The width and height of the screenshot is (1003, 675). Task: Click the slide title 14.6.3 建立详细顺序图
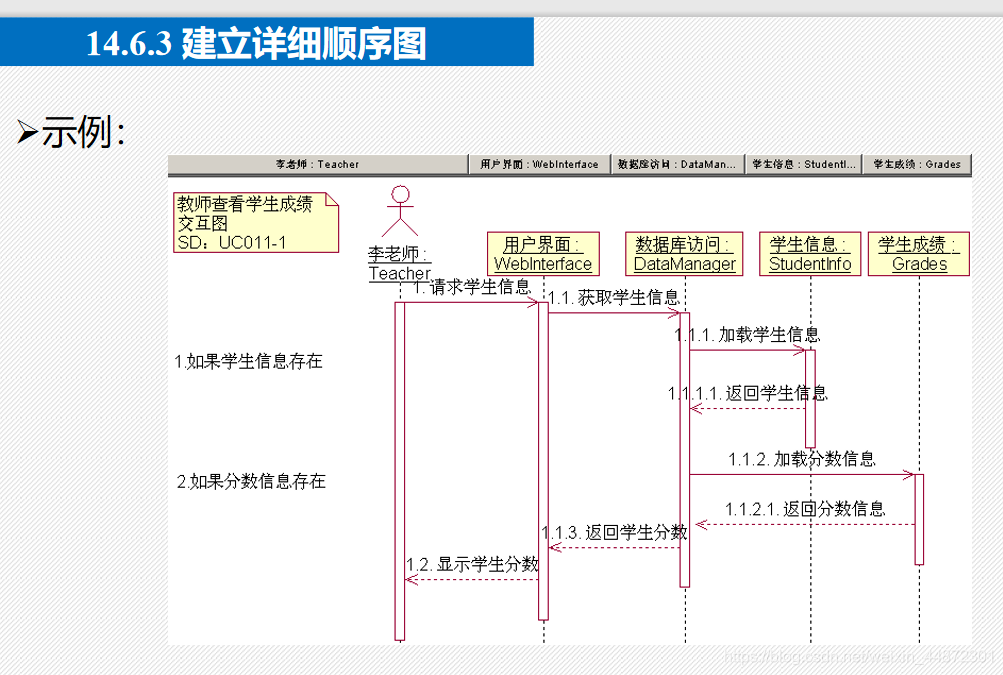tap(256, 43)
